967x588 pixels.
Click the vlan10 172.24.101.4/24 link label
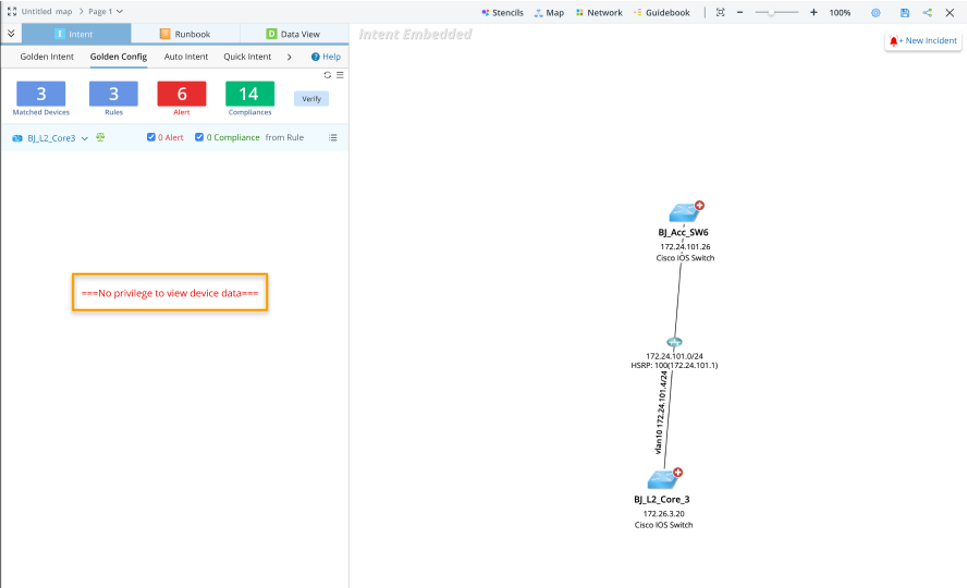(x=661, y=413)
